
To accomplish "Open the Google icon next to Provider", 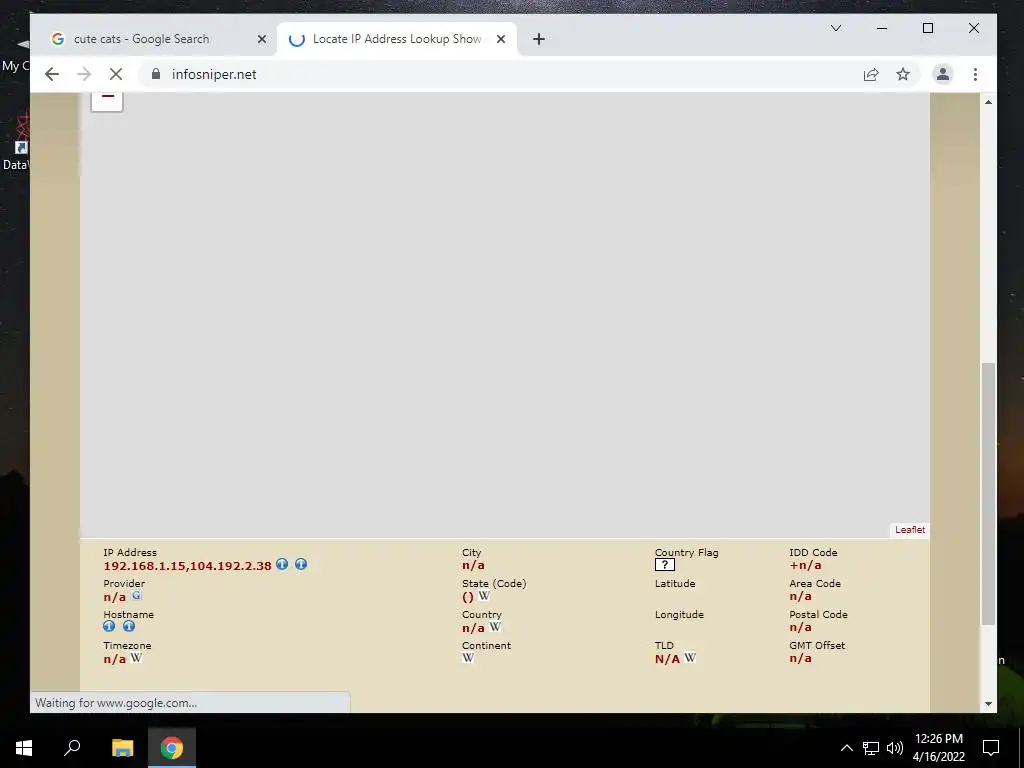I will [x=136, y=596].
